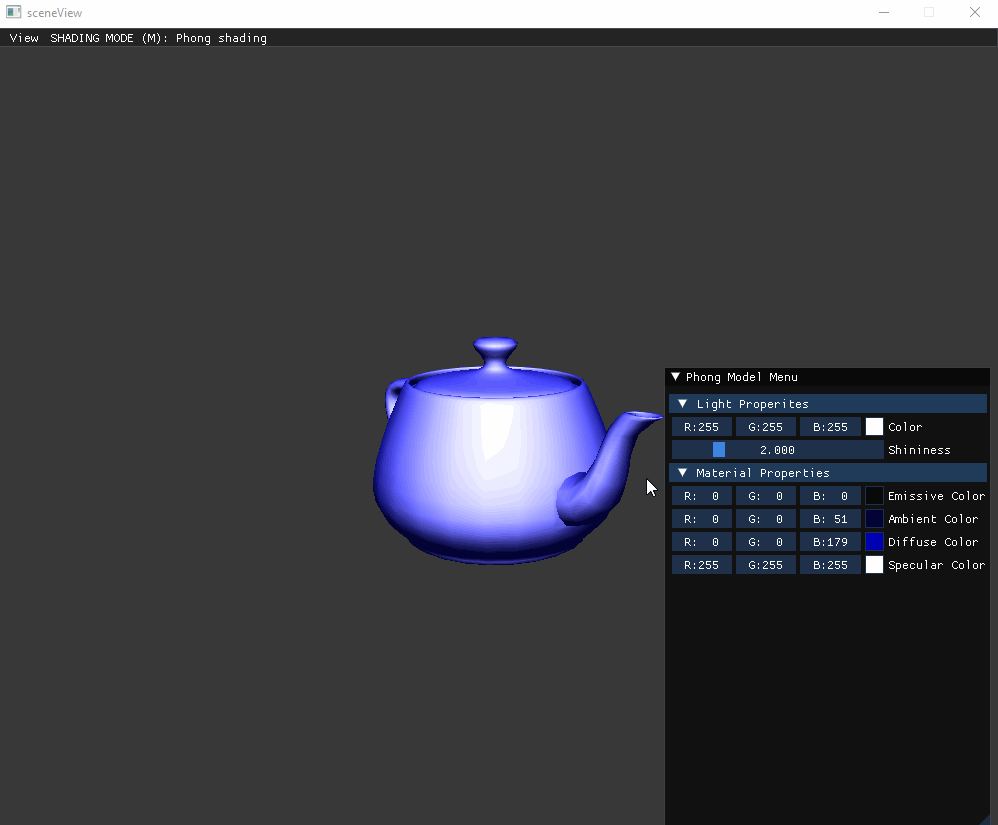Collapse the Material Properties section
Image resolution: width=998 pixels, height=825 pixels.
coord(683,473)
